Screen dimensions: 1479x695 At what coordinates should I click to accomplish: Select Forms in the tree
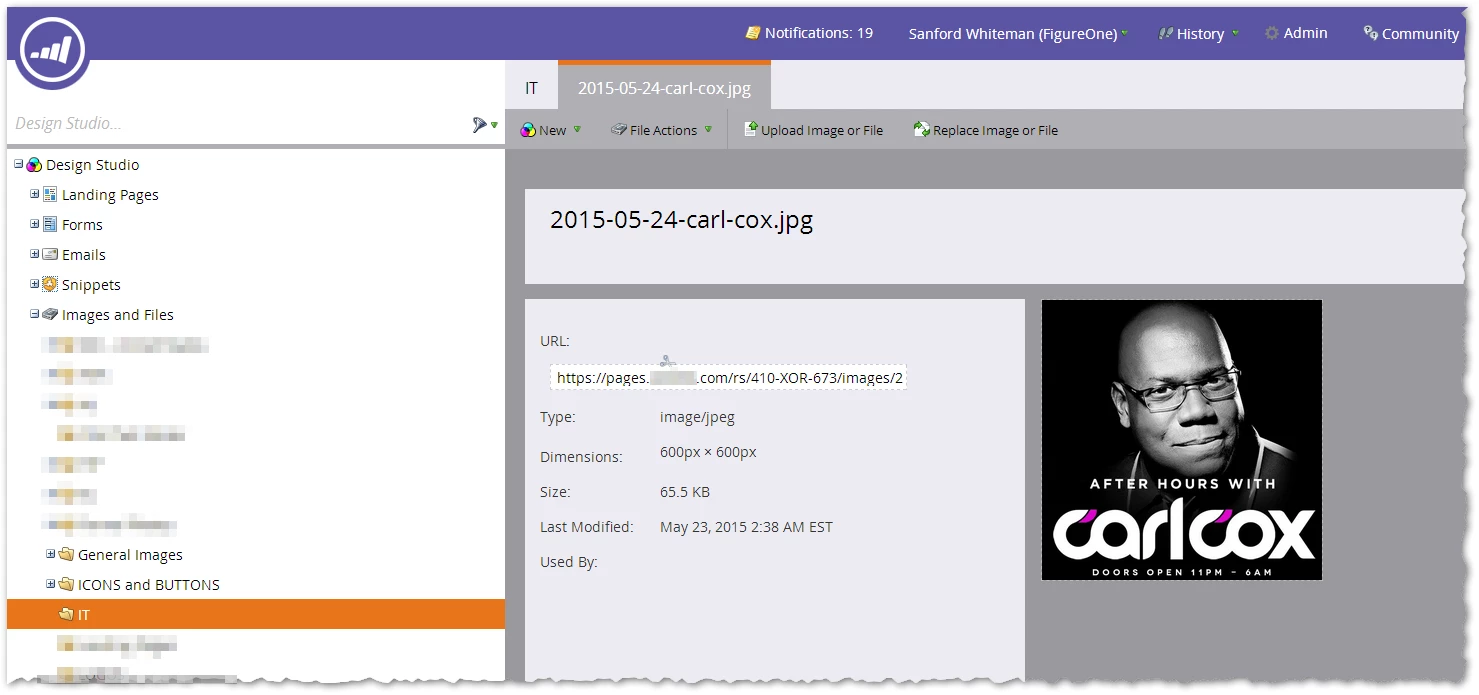click(x=82, y=225)
